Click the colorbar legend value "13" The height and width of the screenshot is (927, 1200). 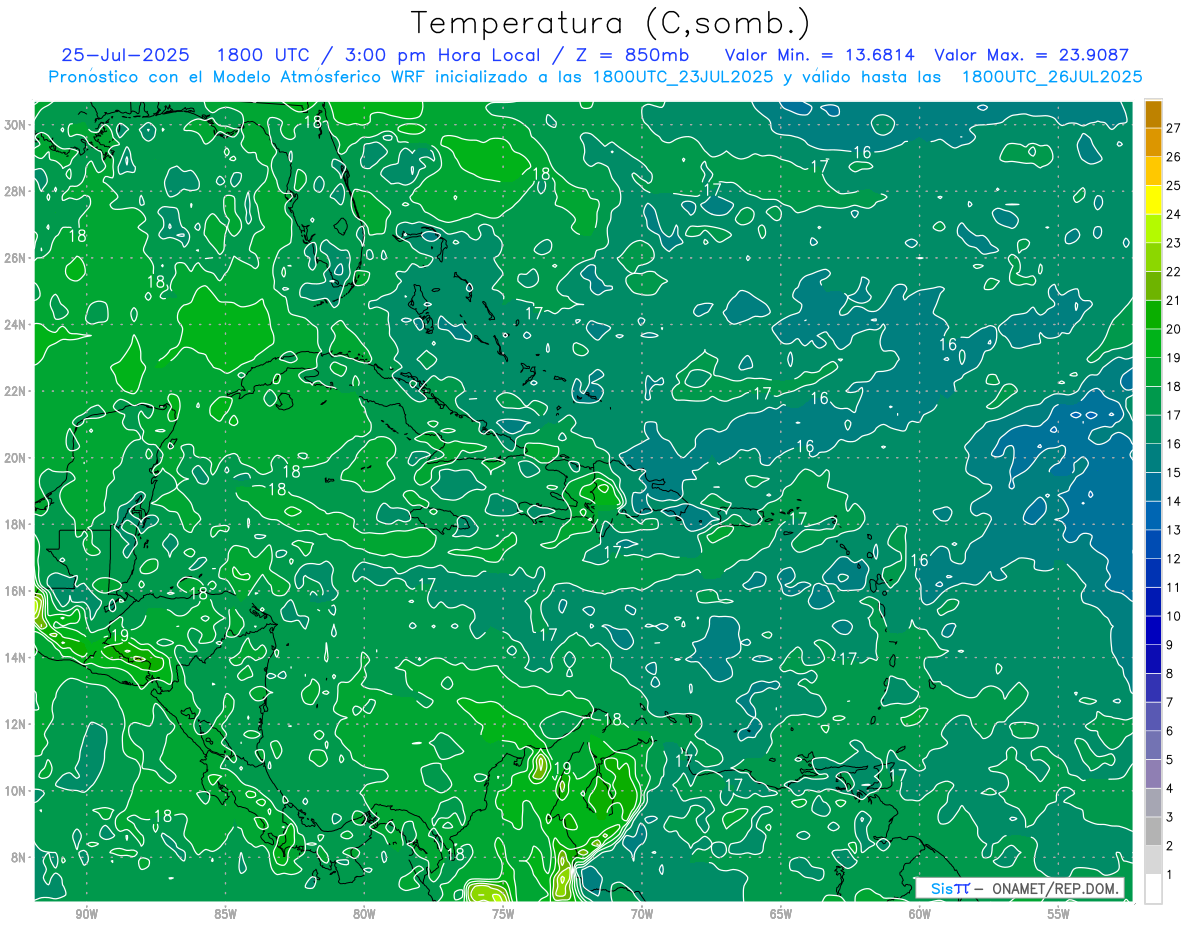1173,530
